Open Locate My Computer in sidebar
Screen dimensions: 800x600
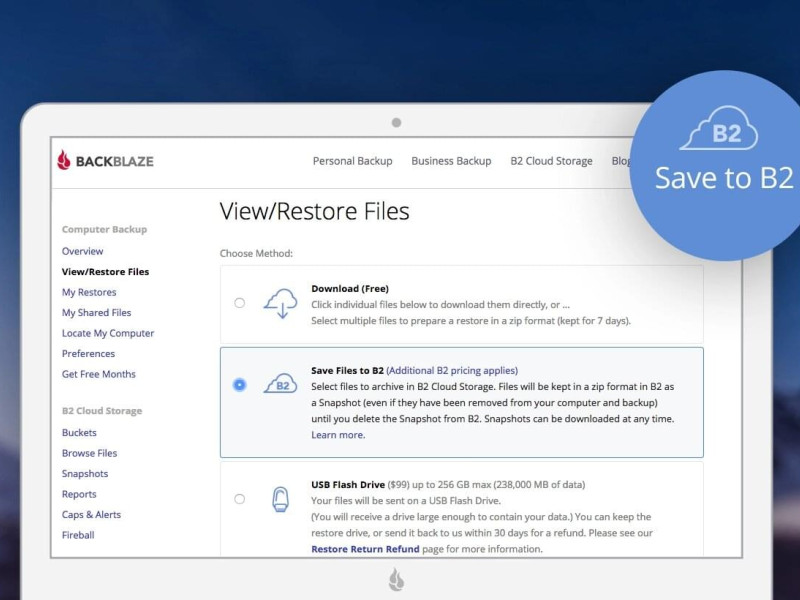coord(108,333)
